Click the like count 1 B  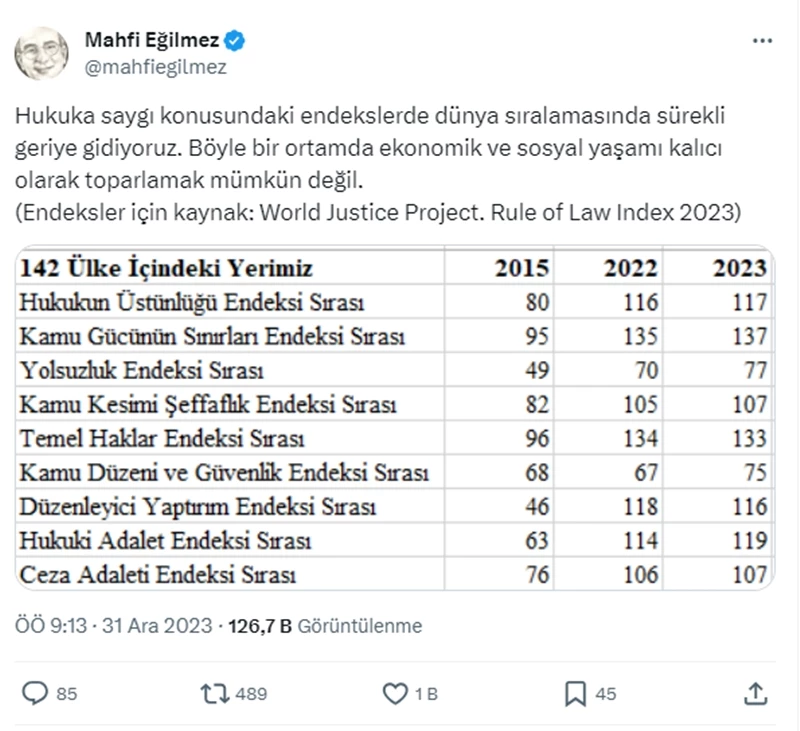[427, 693]
